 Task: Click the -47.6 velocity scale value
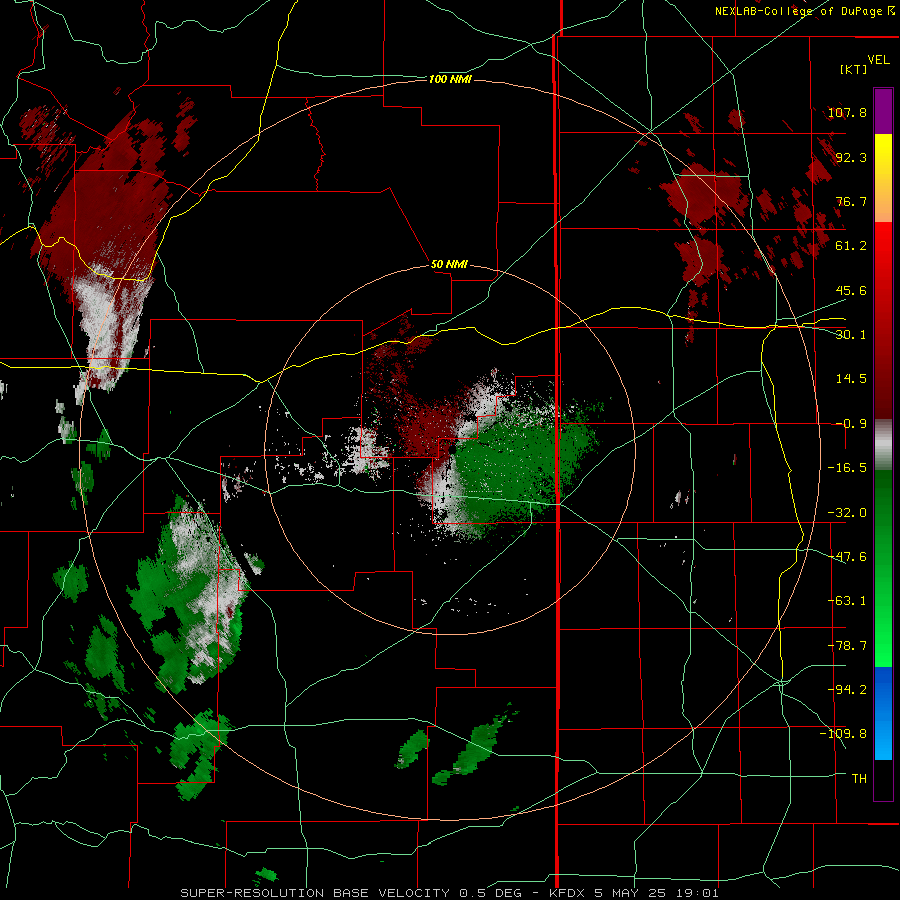[847, 557]
